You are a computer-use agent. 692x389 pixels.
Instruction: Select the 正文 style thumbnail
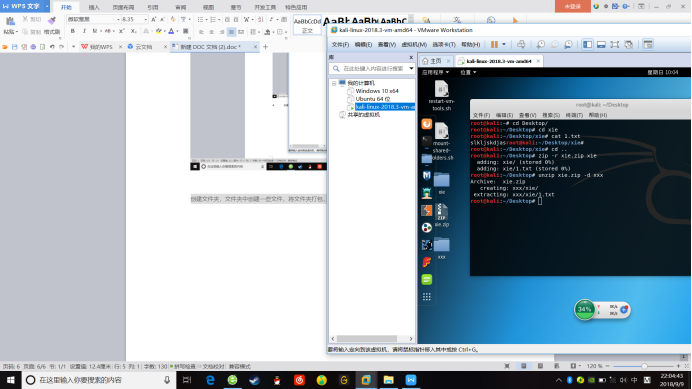point(307,25)
